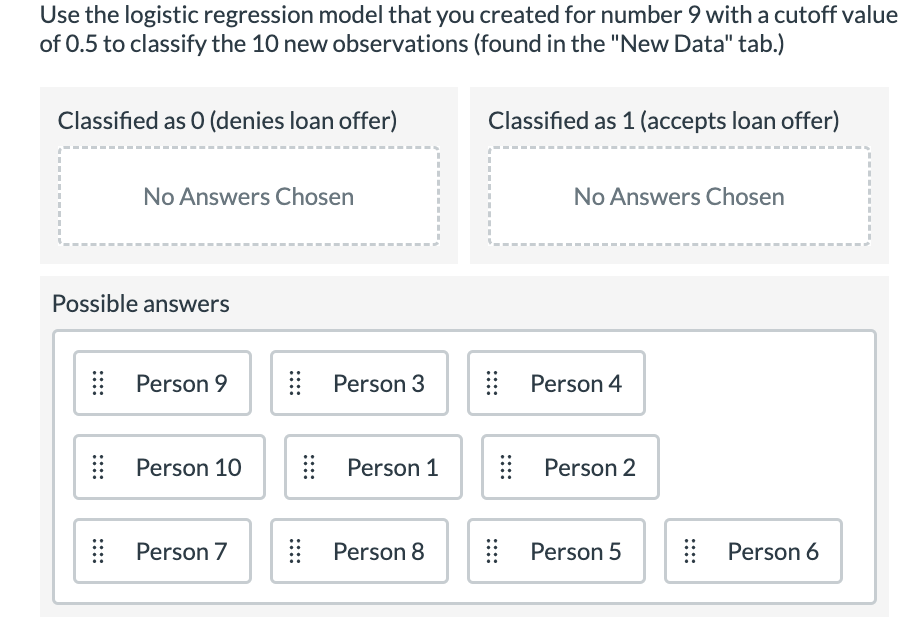Click the drag handle on Person 6
916x634 pixels.
(689, 551)
